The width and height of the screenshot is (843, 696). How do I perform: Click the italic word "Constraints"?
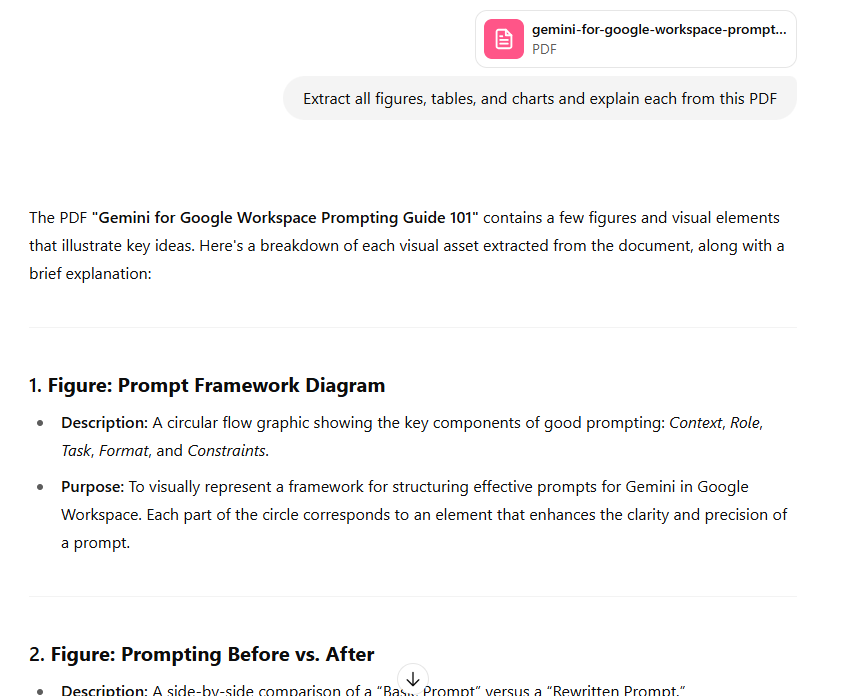point(227,451)
